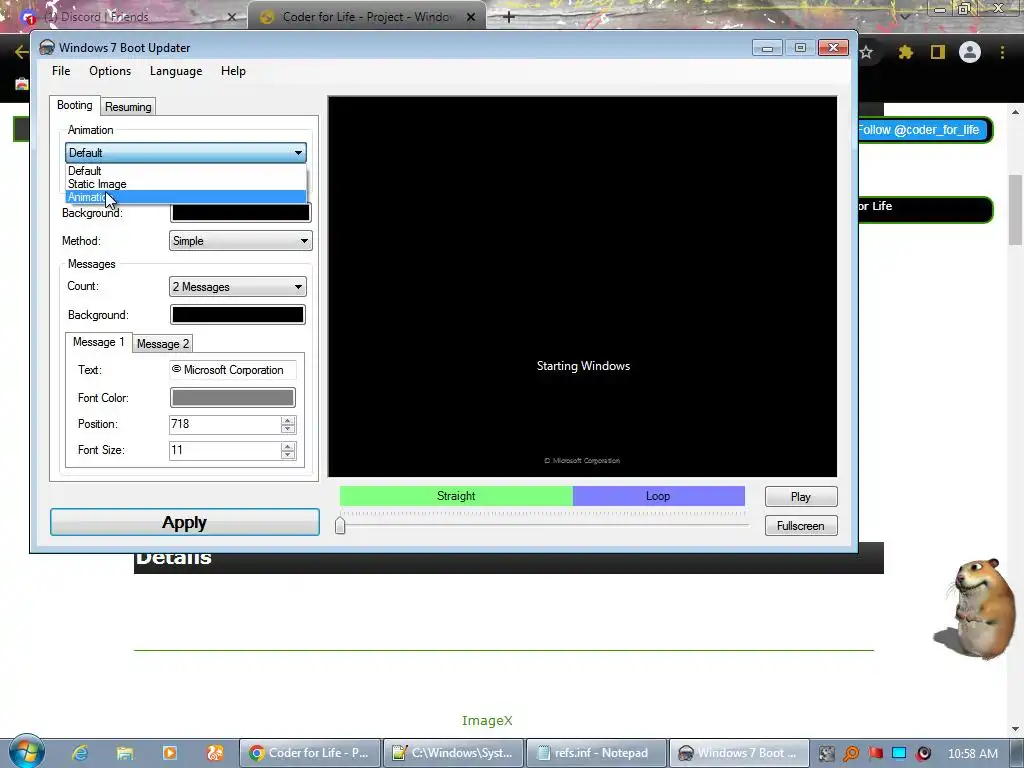Increase Font Size with up arrow
1024x768 pixels.
288,446
